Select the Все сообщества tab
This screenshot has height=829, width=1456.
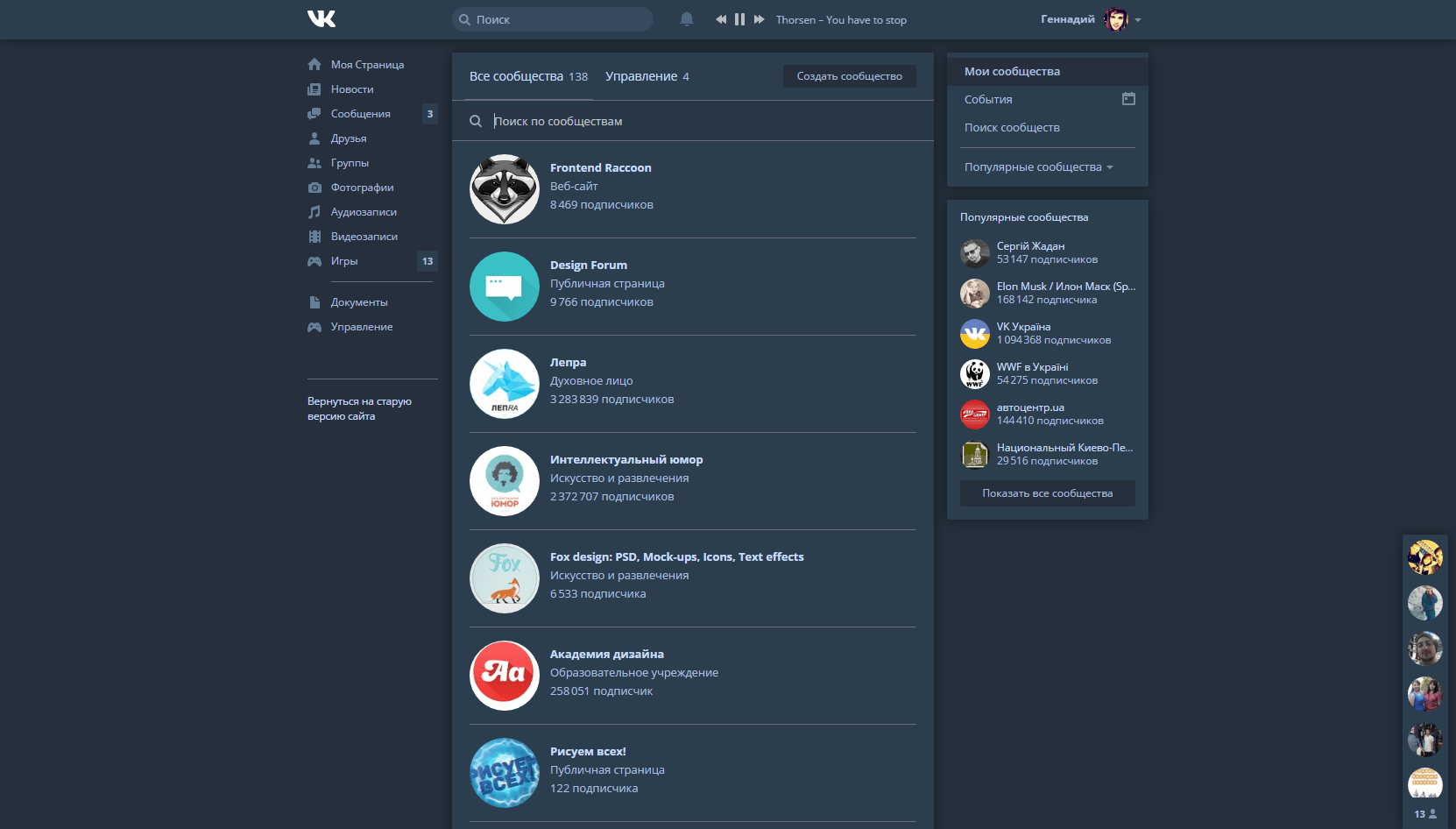(x=519, y=76)
